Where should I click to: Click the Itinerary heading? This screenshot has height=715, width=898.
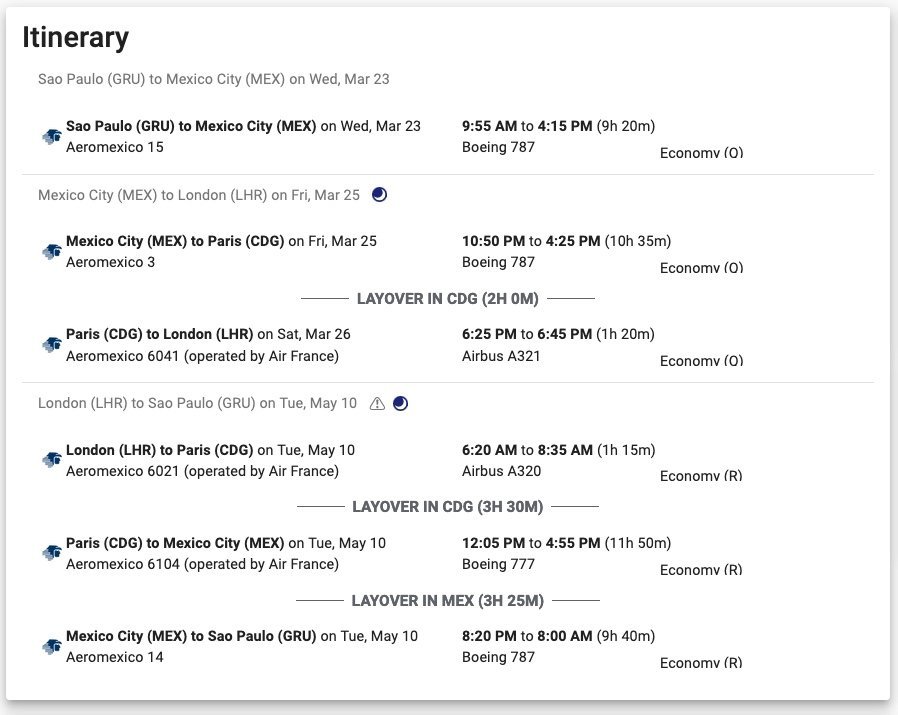pyautogui.click(x=76, y=38)
